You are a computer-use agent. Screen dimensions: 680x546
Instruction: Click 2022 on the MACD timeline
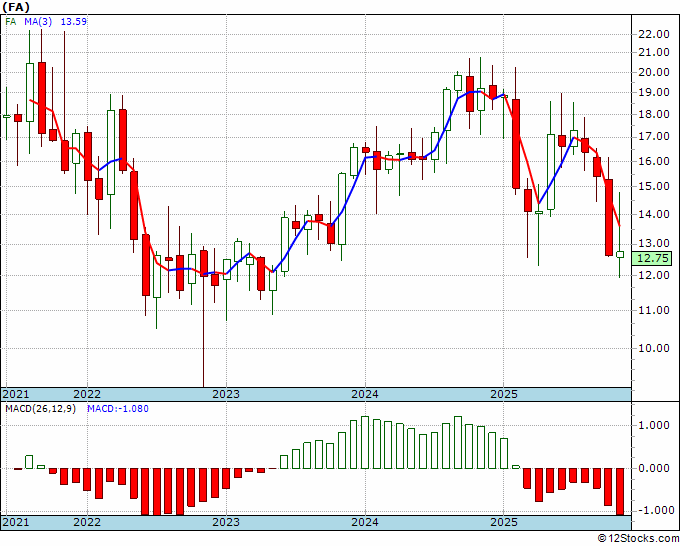[87, 522]
